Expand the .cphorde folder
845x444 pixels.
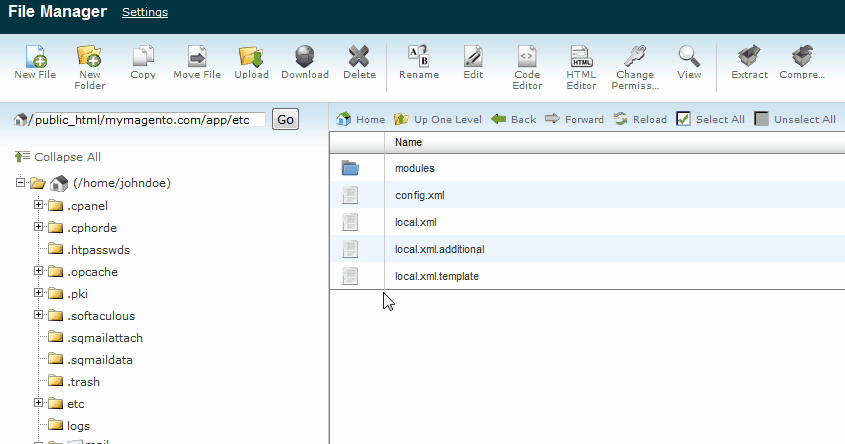pyautogui.click(x=38, y=227)
